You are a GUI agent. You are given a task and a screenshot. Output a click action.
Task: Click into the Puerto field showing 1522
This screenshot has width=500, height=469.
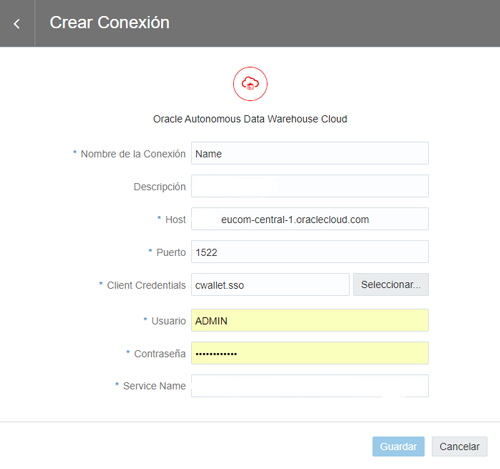click(310, 252)
